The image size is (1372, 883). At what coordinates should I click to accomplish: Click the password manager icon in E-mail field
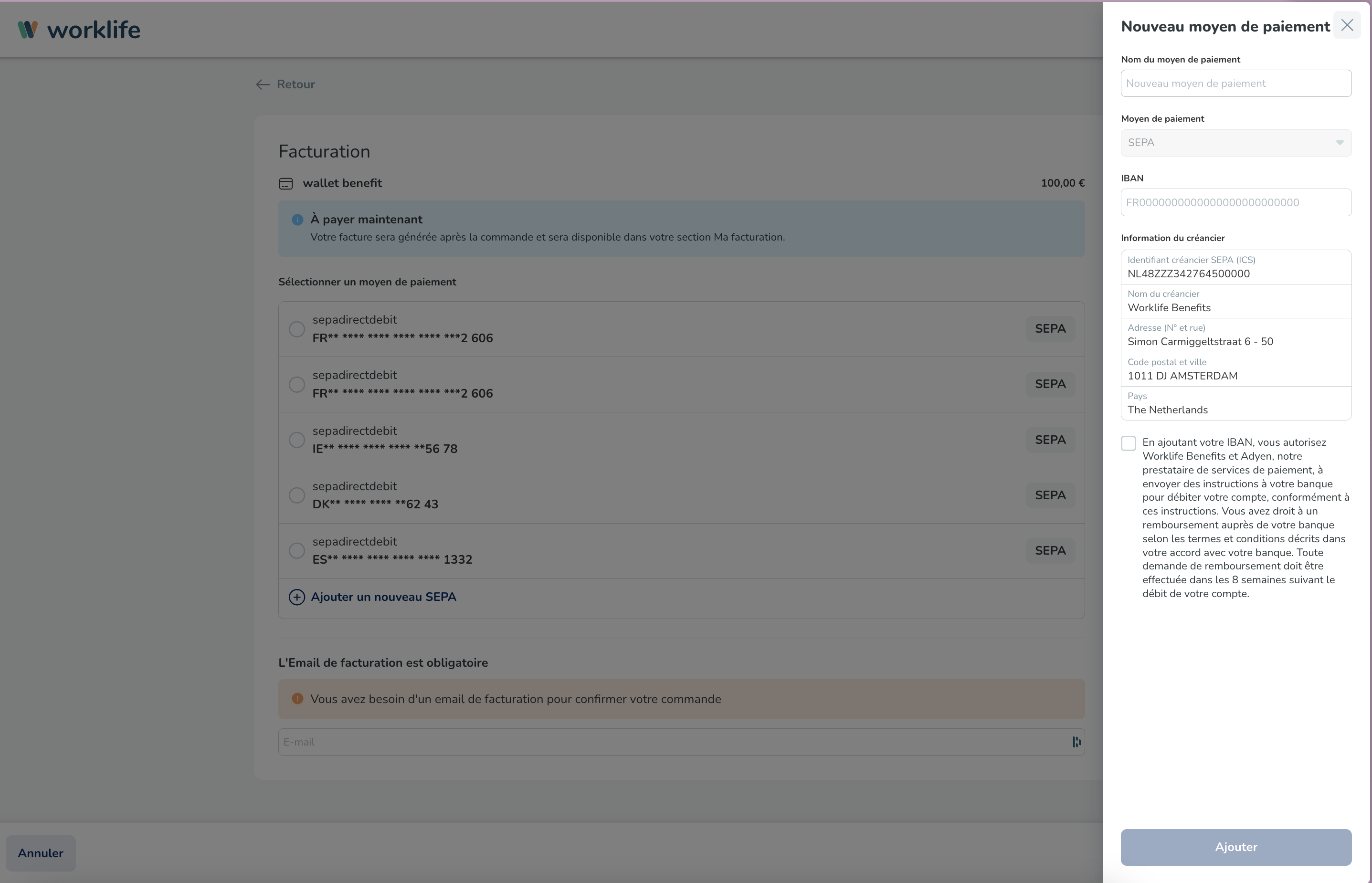(1076, 742)
